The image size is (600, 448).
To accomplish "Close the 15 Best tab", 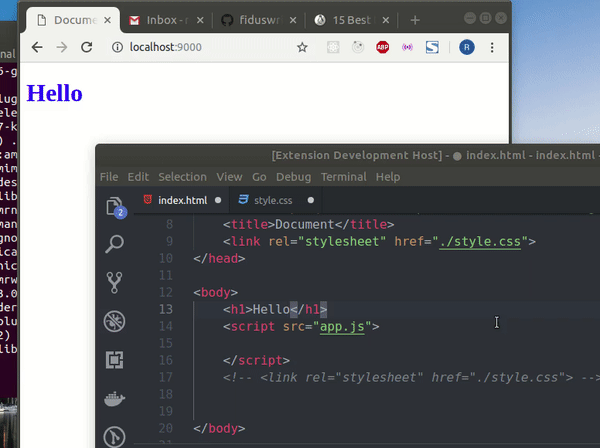I will click(386, 20).
